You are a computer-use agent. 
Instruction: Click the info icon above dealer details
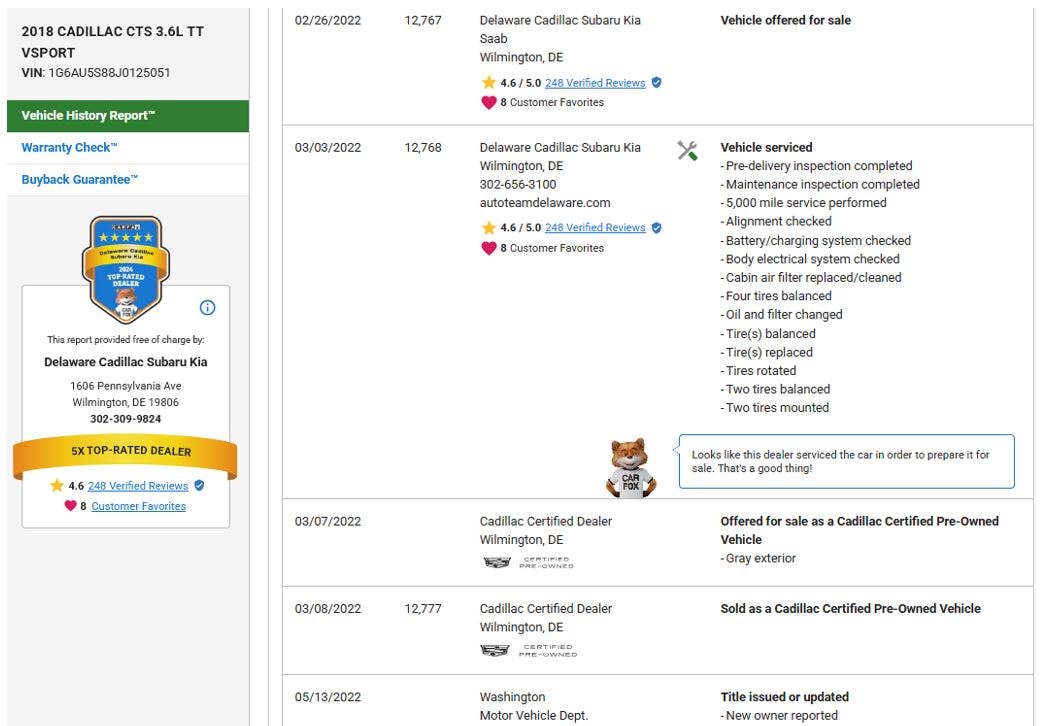(x=208, y=308)
